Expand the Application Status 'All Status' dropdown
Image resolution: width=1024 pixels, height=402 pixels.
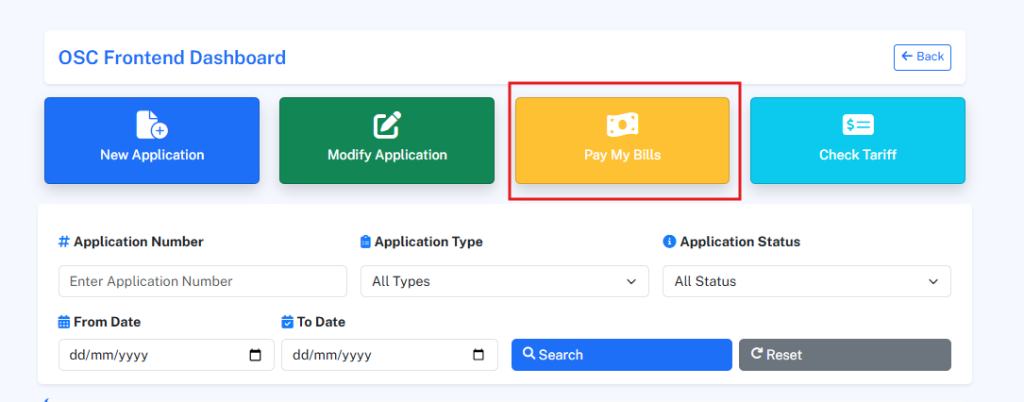(806, 281)
